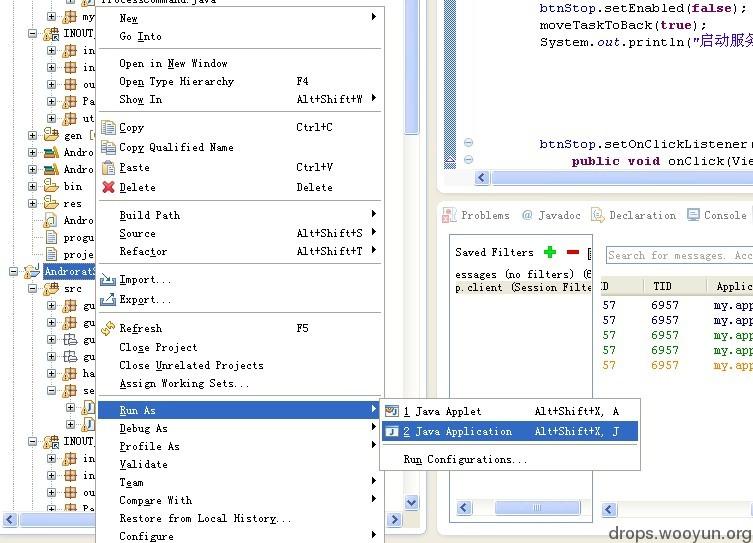Click the Refresh arrows icon

click(108, 328)
